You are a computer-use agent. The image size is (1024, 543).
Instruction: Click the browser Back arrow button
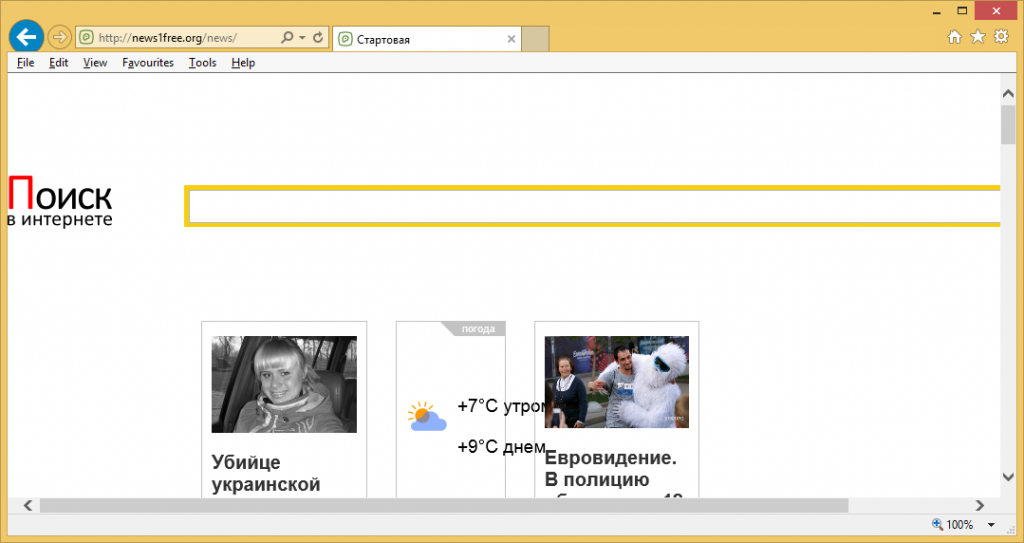(x=25, y=37)
